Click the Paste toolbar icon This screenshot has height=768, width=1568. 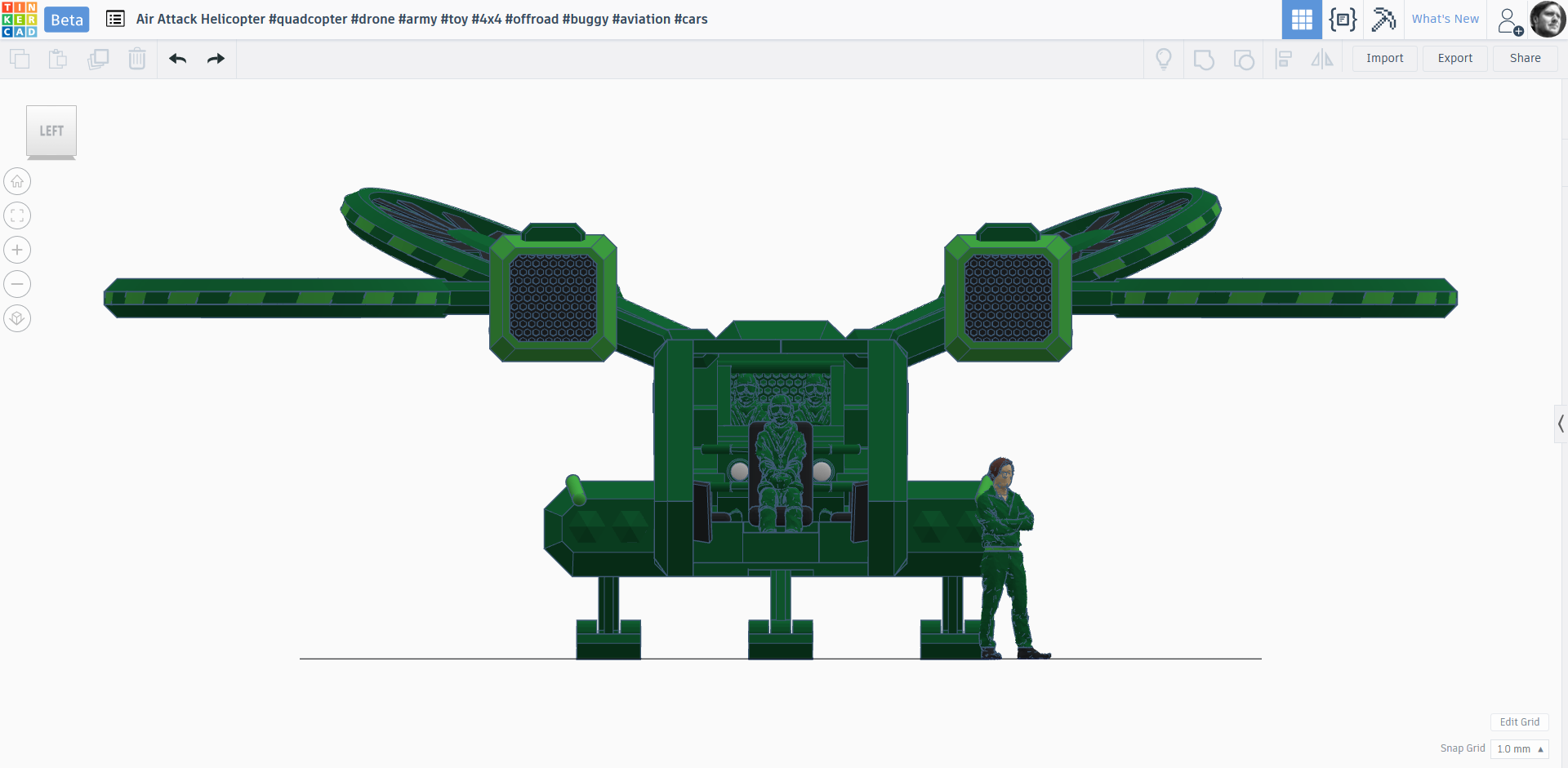pyautogui.click(x=58, y=59)
